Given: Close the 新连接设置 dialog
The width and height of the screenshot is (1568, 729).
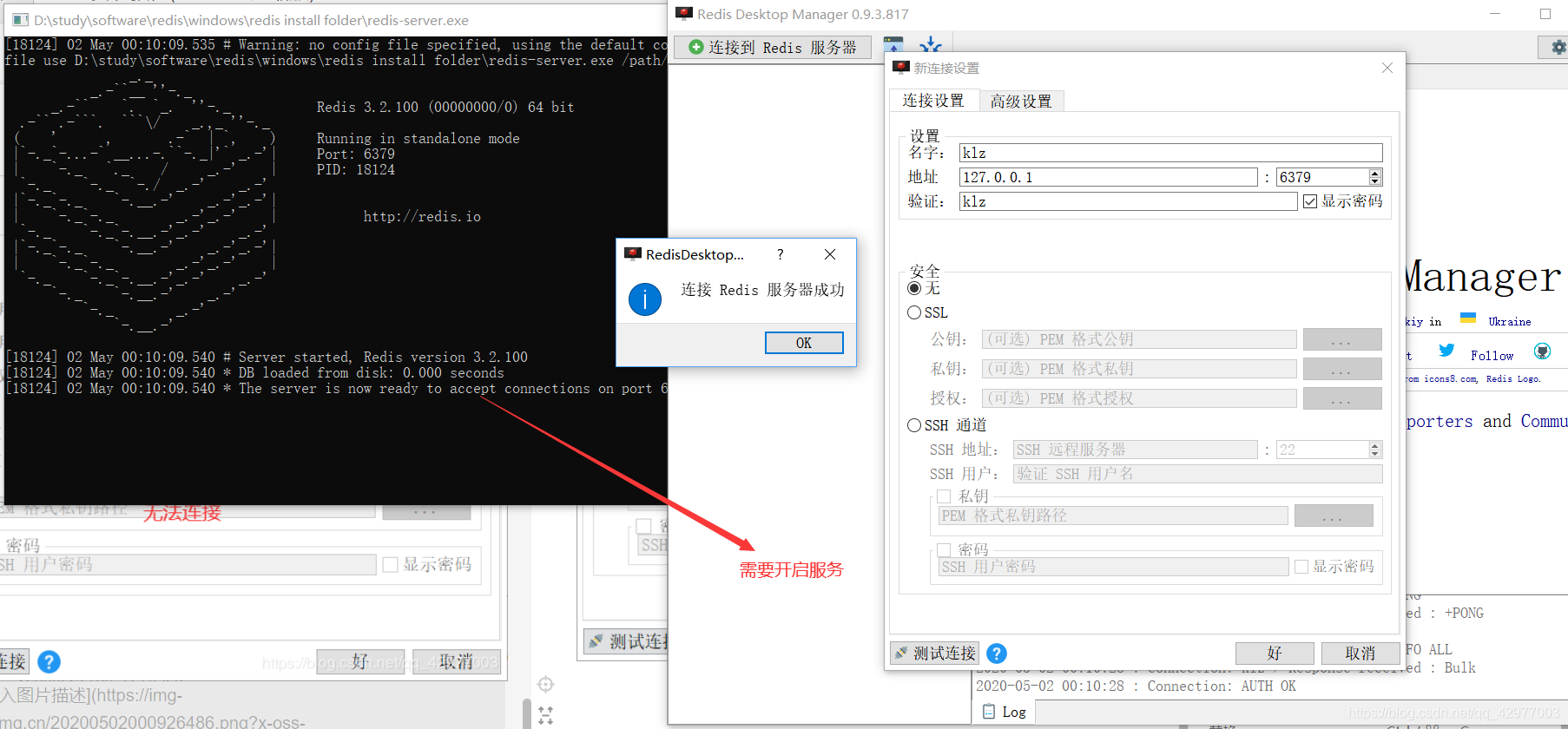Looking at the screenshot, I should click(x=1387, y=68).
